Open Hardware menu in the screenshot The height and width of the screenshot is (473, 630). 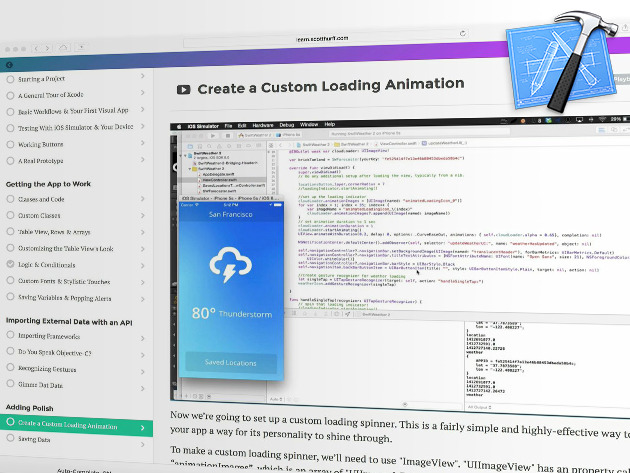[x=263, y=125]
